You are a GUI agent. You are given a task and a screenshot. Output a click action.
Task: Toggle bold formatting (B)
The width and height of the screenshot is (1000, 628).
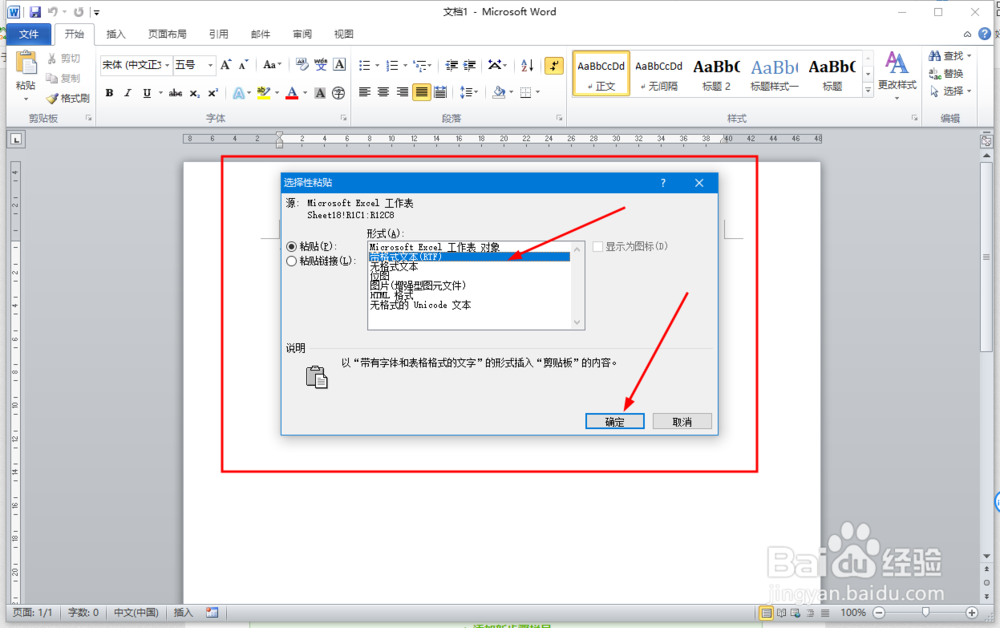point(110,93)
